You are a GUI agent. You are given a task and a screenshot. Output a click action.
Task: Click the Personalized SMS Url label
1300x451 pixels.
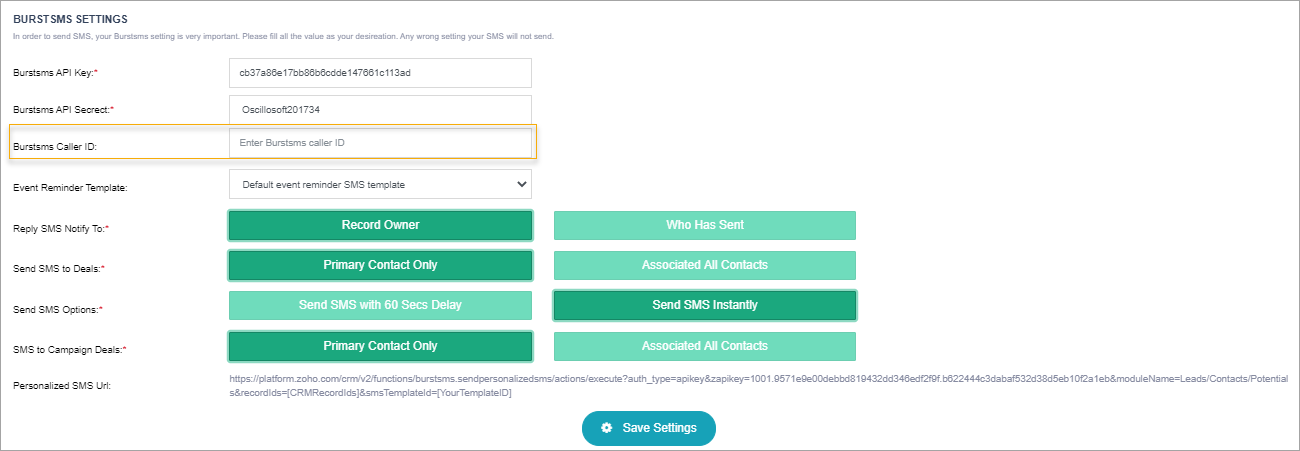click(x=63, y=386)
